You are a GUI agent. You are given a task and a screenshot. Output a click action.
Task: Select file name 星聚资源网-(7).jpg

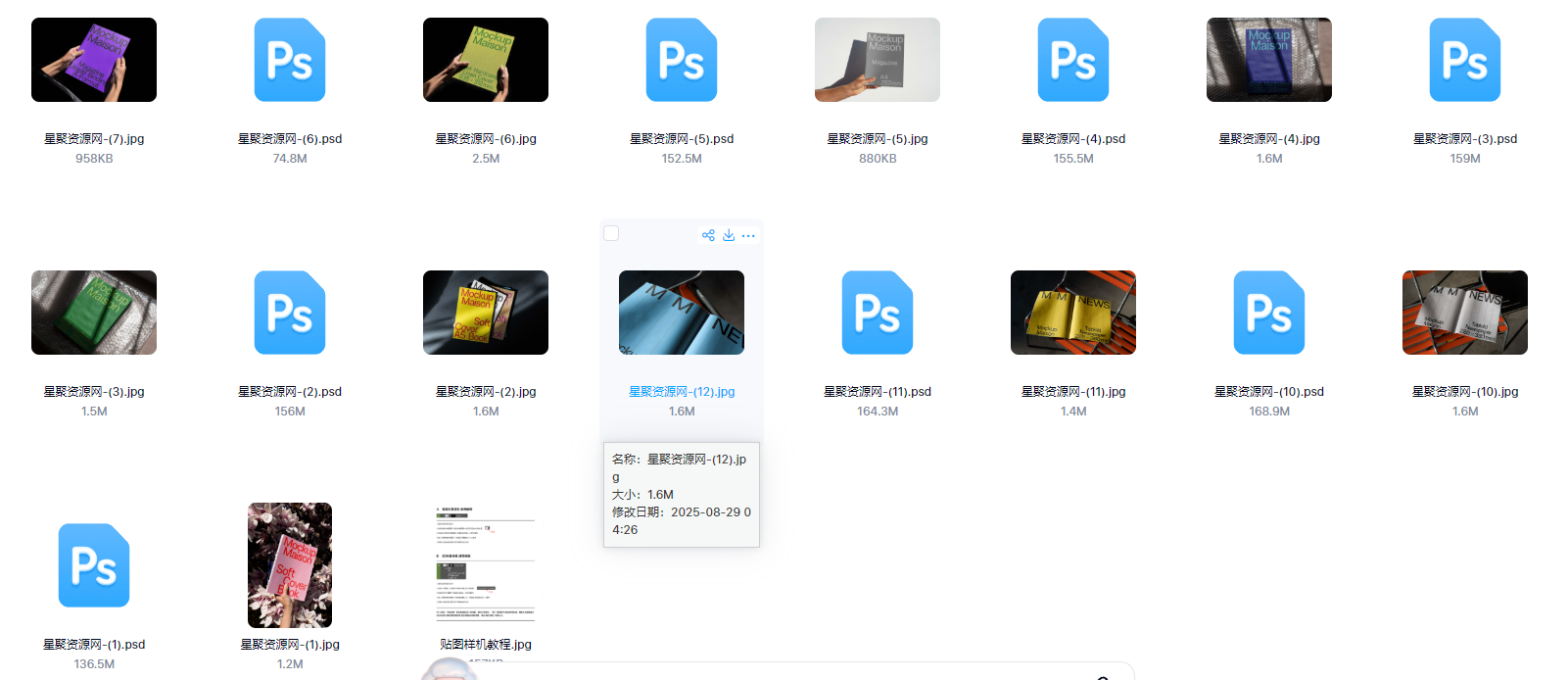tap(94, 139)
